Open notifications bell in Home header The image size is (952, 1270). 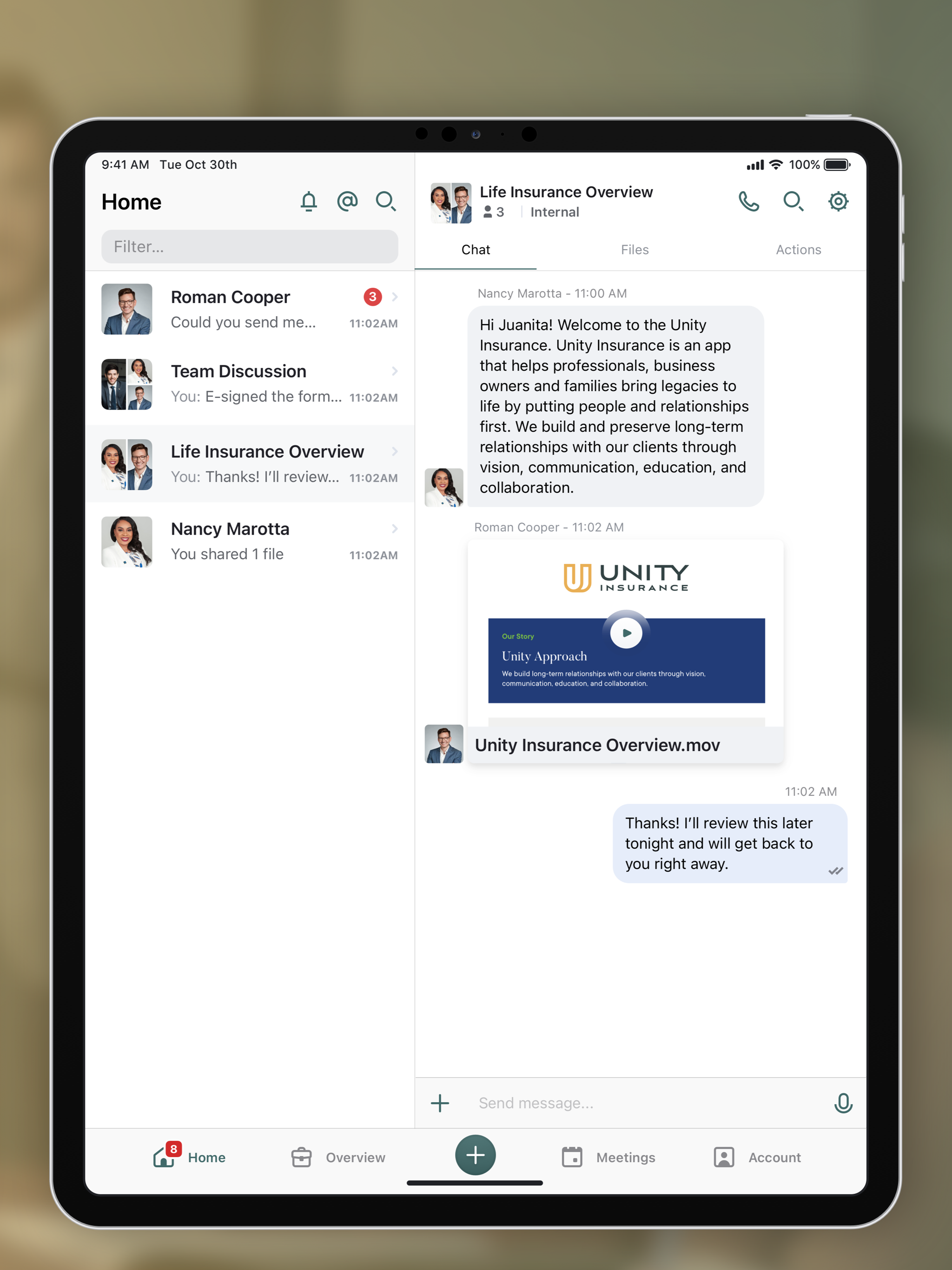(x=309, y=202)
